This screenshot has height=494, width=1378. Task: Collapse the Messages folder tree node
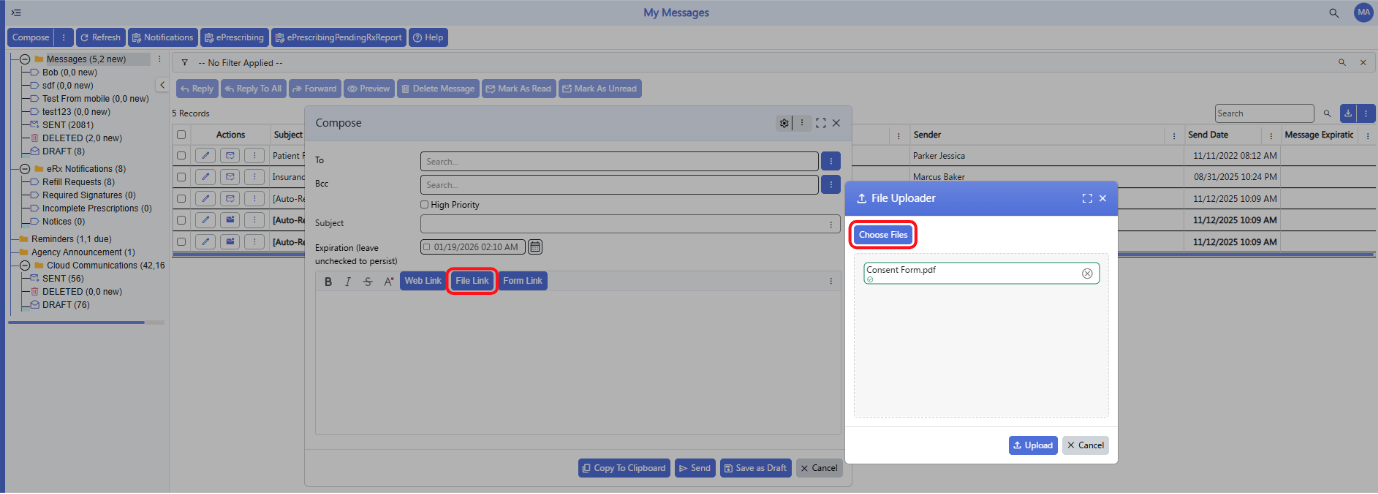click(x=24, y=59)
